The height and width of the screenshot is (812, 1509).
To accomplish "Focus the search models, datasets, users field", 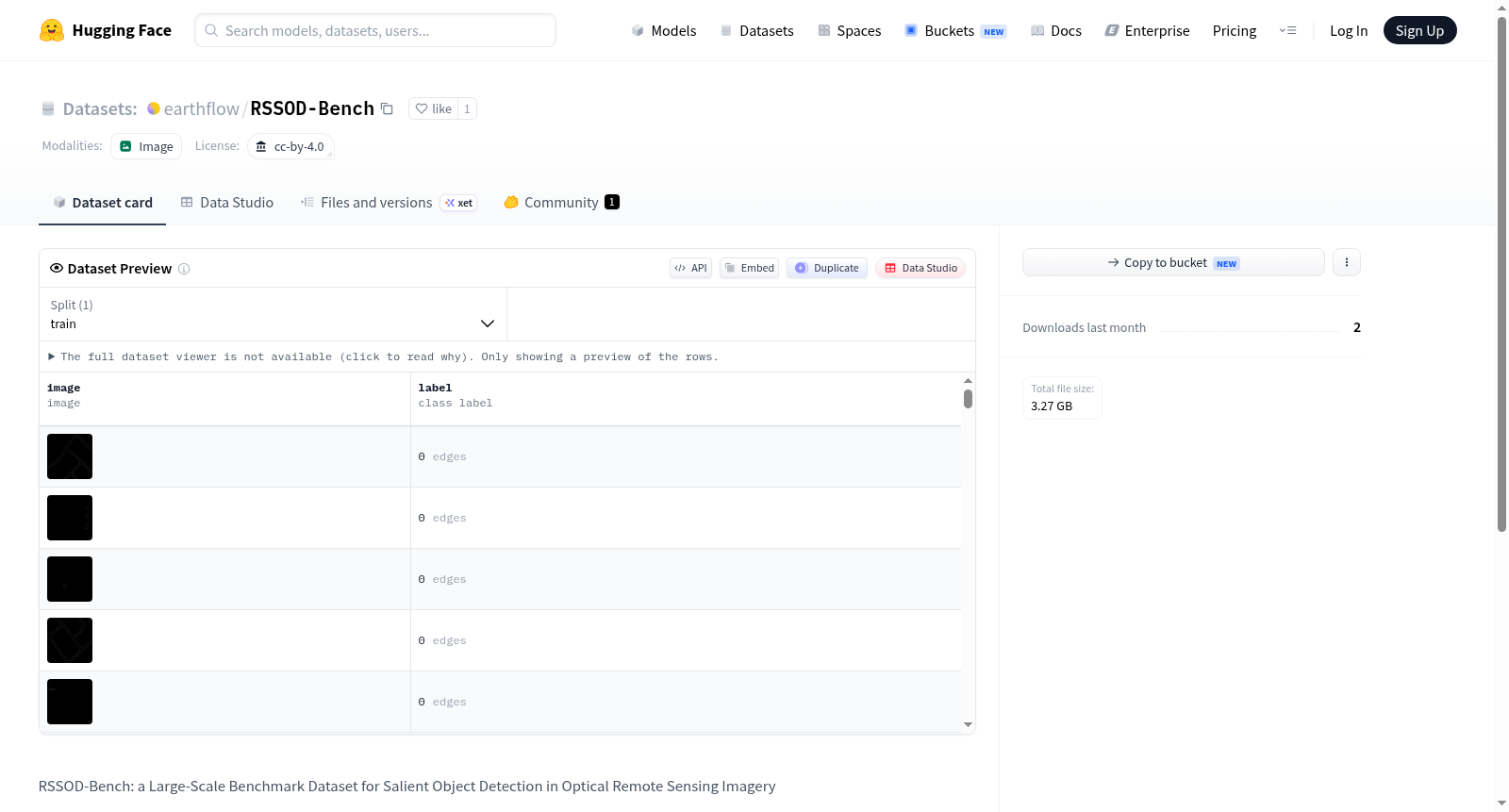I will tap(375, 30).
